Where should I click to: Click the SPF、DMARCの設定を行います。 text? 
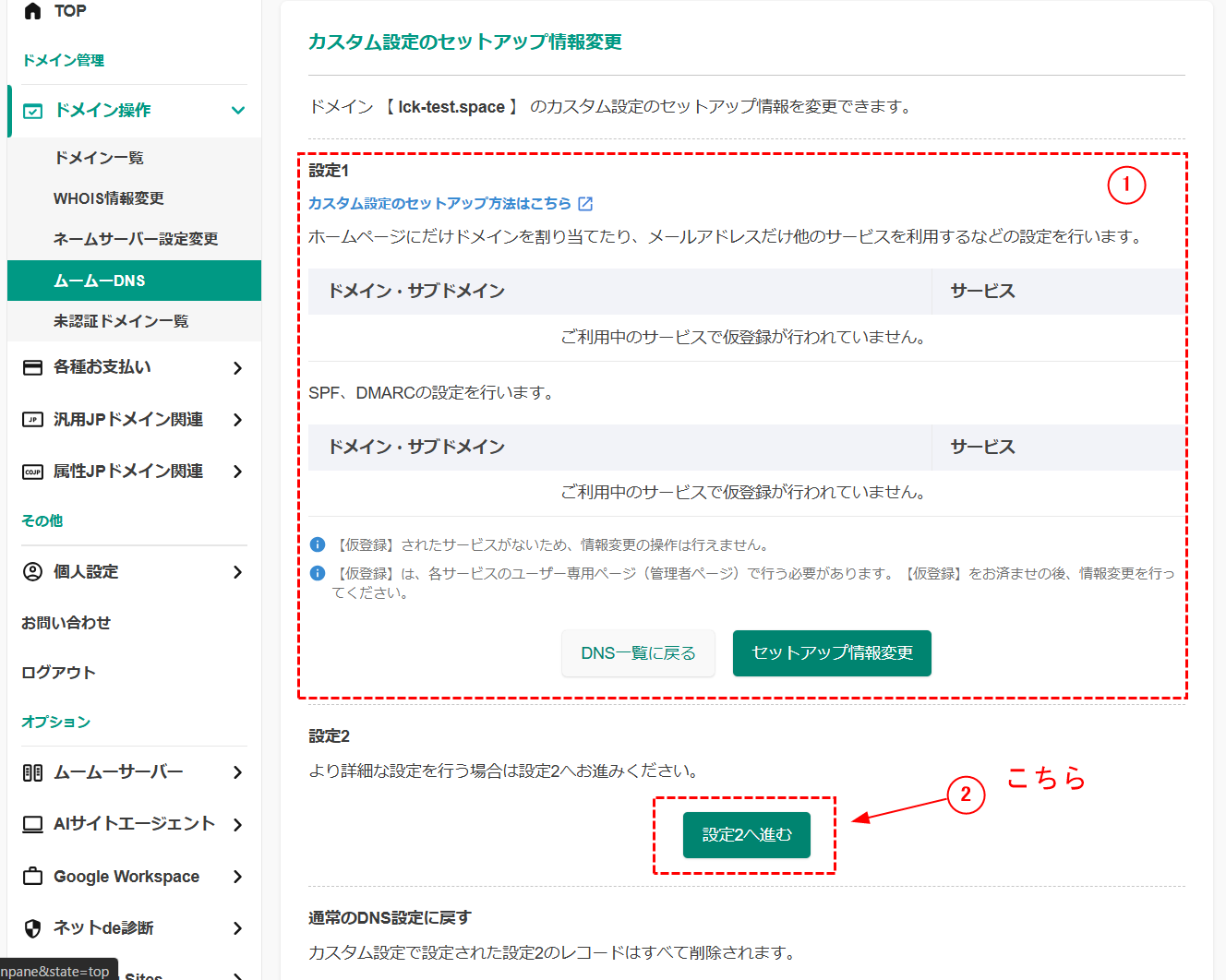click(x=433, y=393)
